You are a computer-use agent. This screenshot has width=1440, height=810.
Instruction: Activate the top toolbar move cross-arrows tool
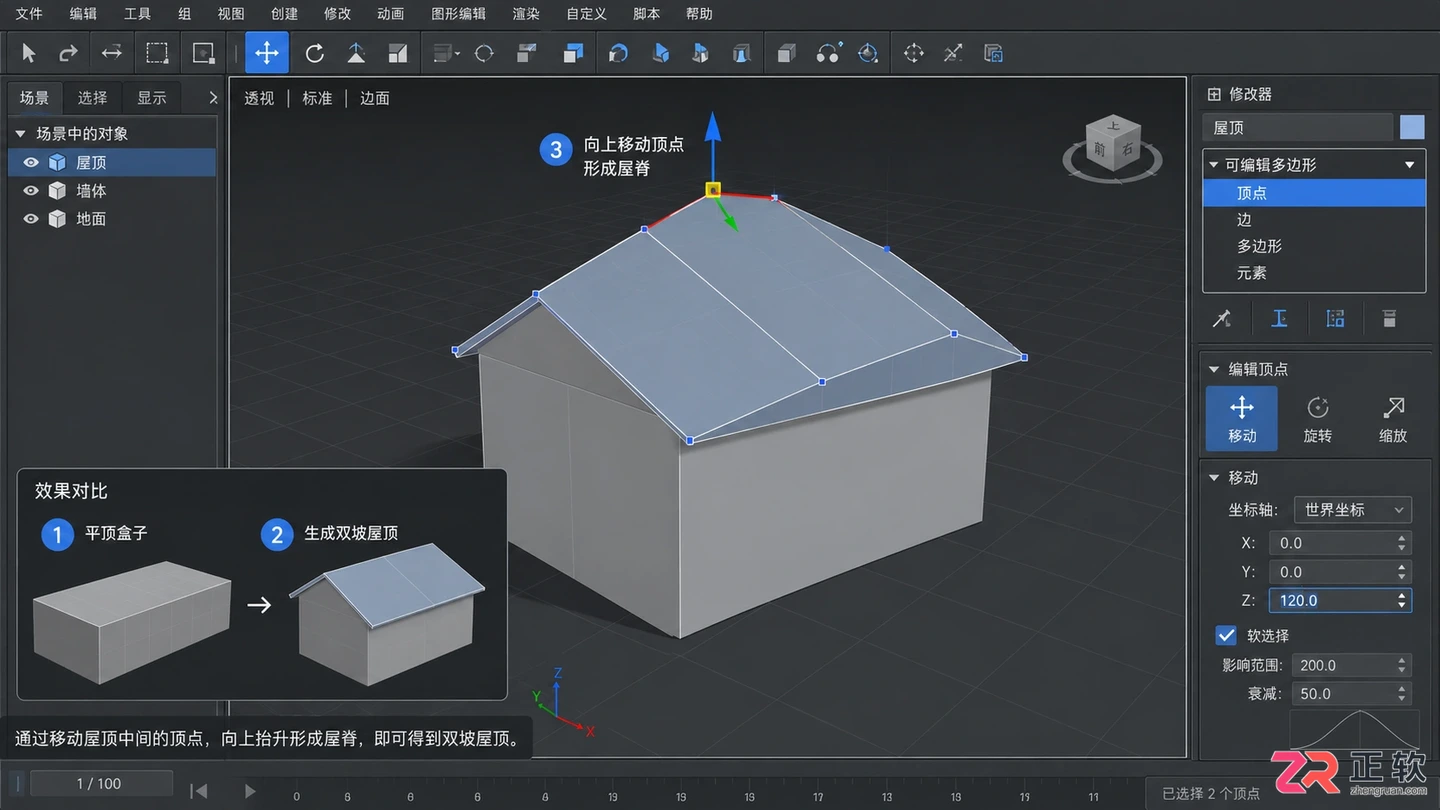pyautogui.click(x=267, y=53)
